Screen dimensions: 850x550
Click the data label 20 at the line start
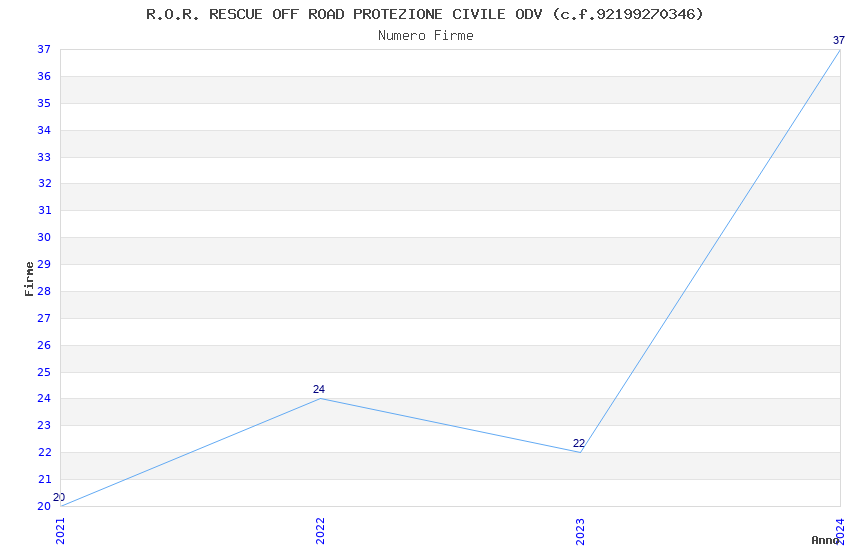click(59, 497)
